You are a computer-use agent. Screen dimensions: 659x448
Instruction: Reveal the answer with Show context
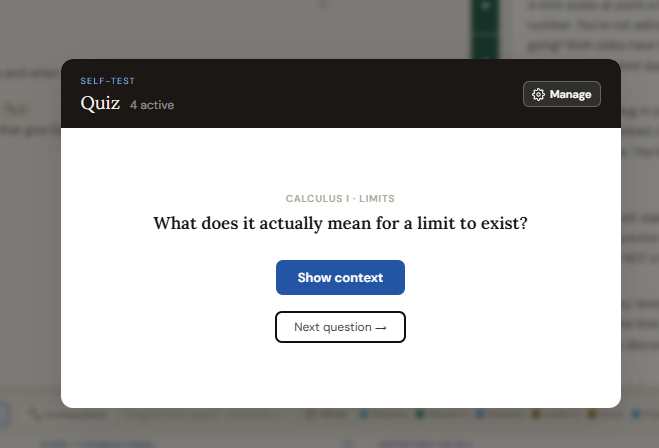tap(340, 277)
